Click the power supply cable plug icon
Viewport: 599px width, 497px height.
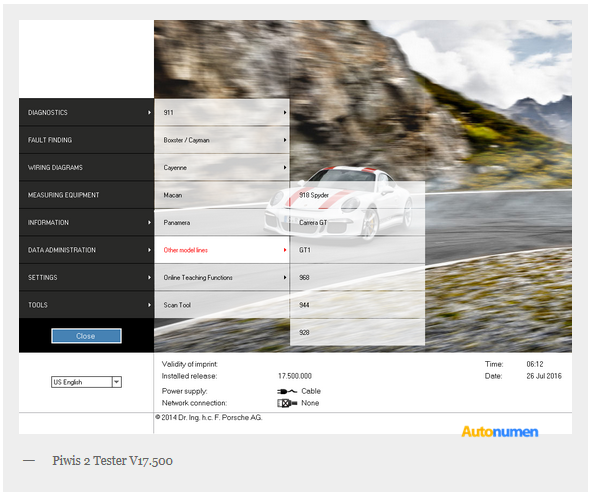287,391
